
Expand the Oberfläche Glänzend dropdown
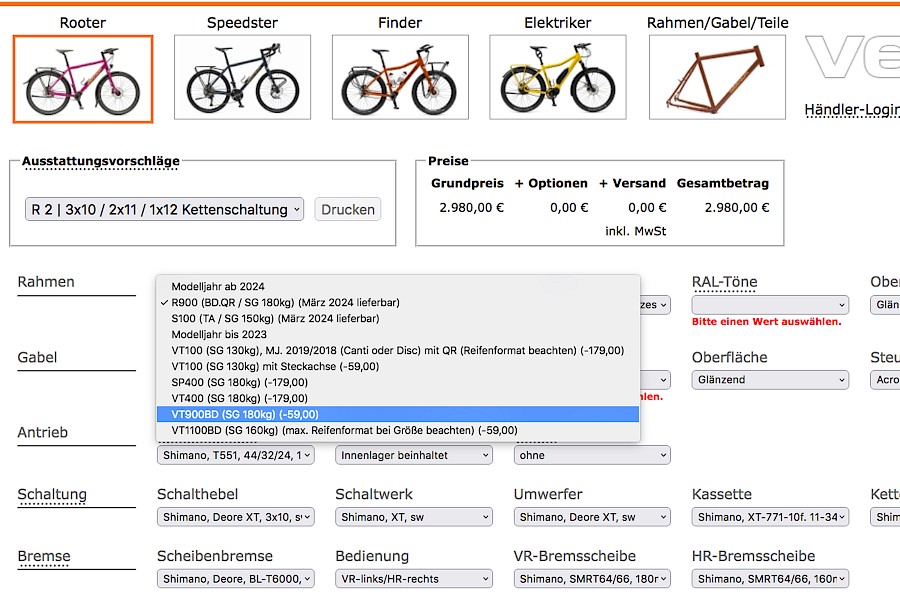(769, 380)
